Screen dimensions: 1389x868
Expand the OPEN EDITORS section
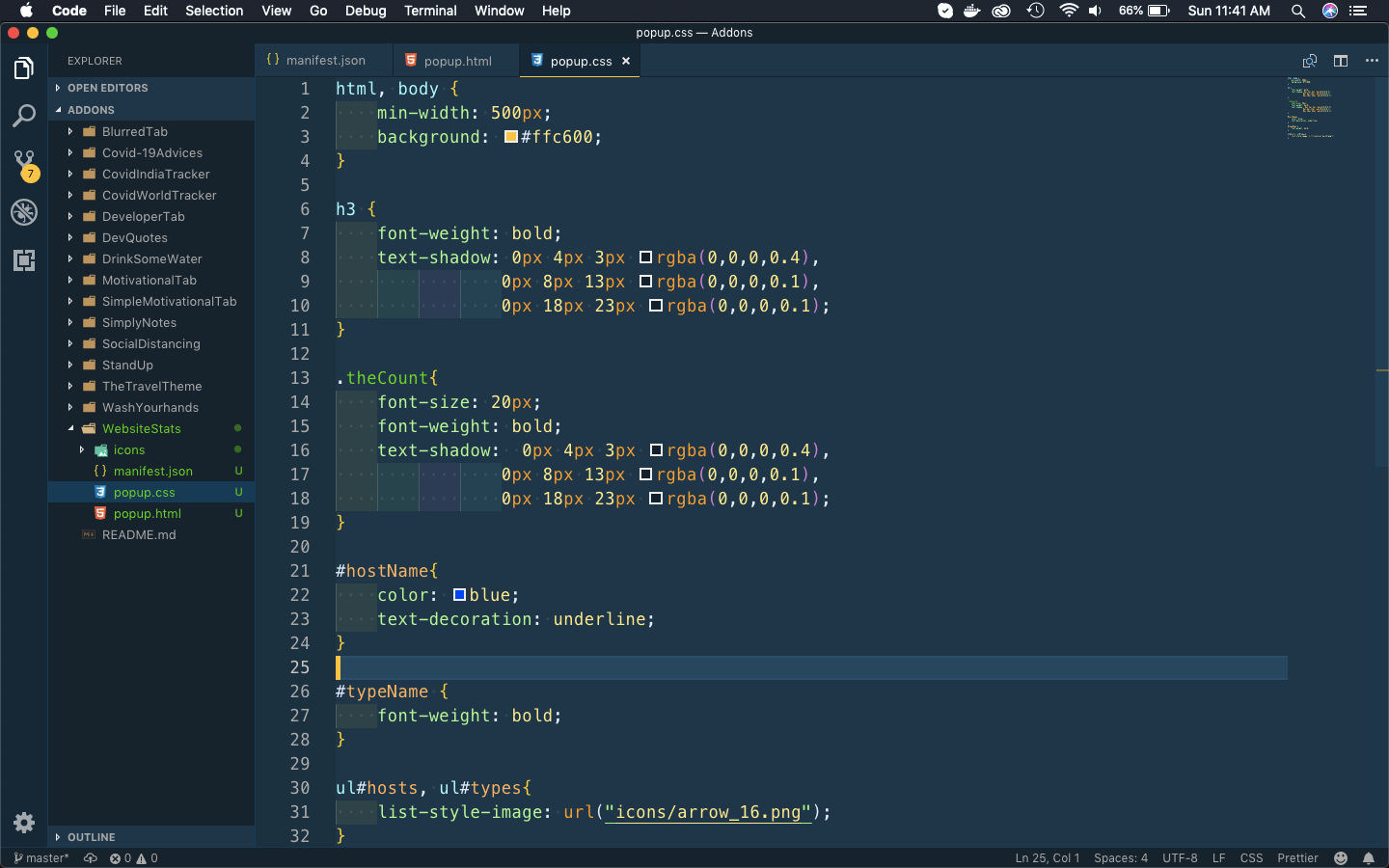[151, 88]
